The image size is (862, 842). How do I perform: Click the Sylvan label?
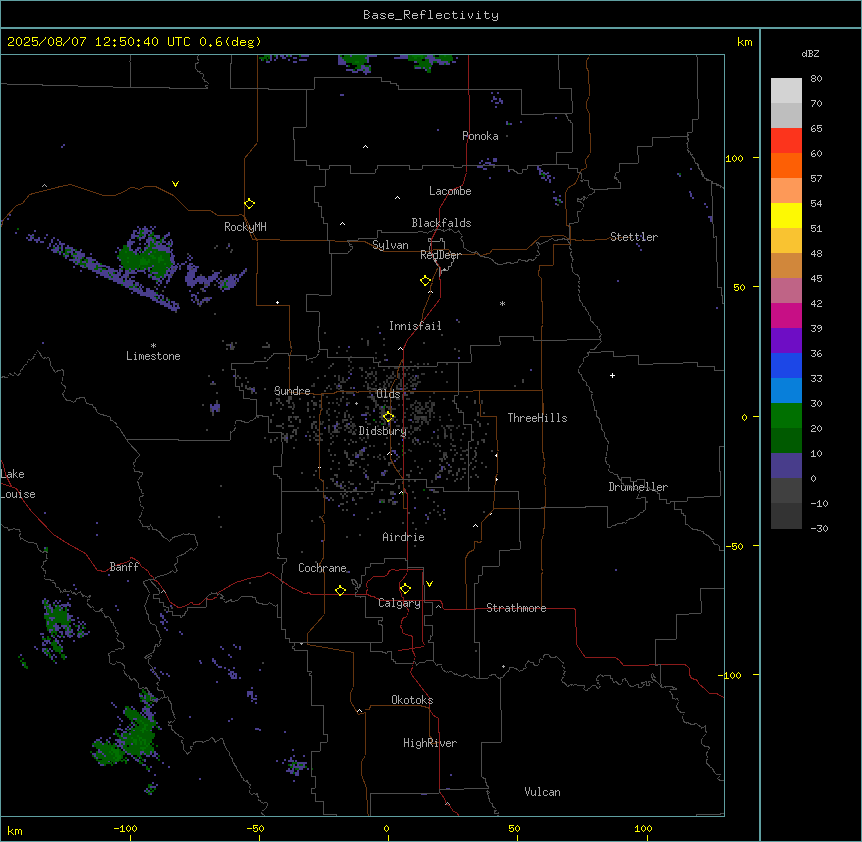(x=390, y=245)
